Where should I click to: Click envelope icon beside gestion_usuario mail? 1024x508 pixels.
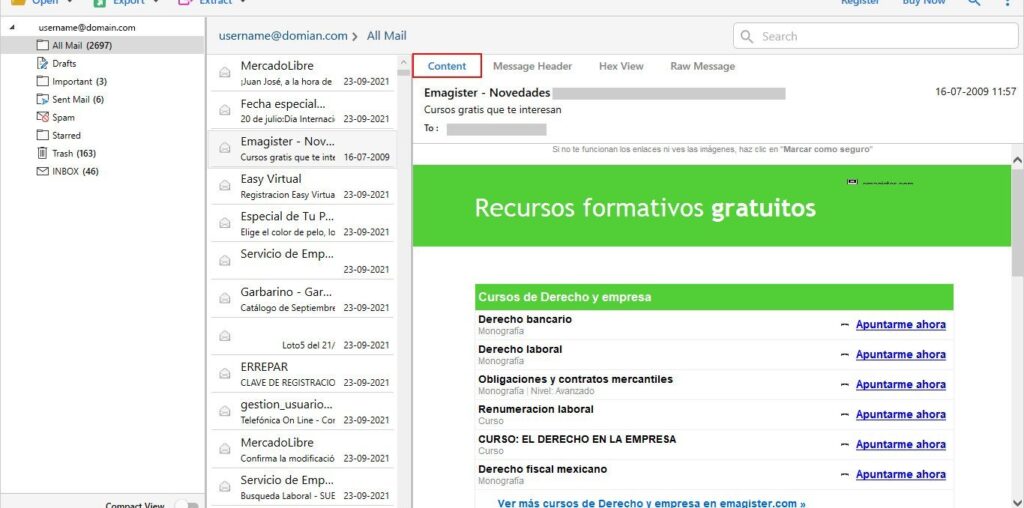click(x=225, y=411)
